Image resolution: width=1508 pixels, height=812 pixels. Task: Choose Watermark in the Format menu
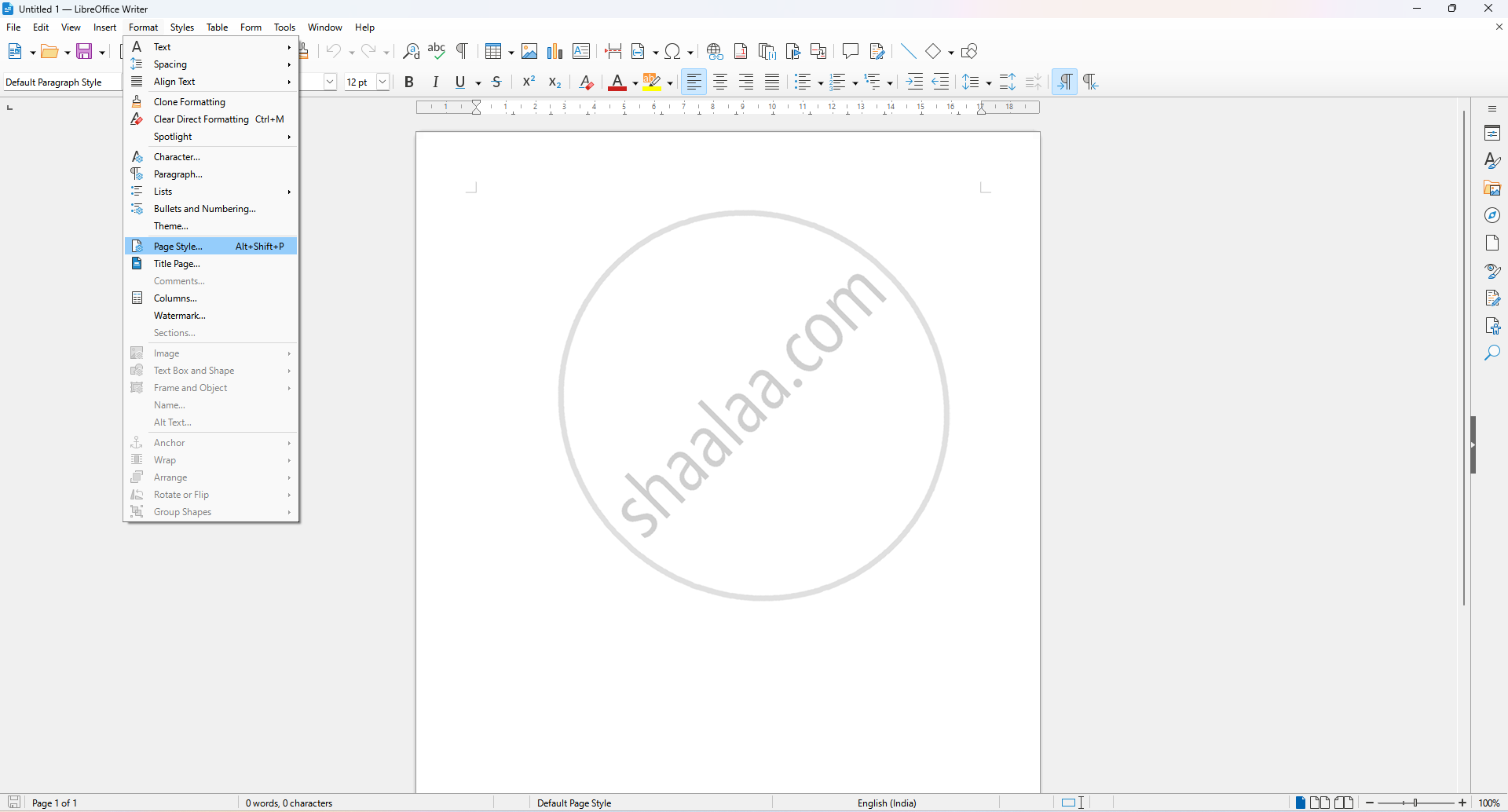point(180,316)
